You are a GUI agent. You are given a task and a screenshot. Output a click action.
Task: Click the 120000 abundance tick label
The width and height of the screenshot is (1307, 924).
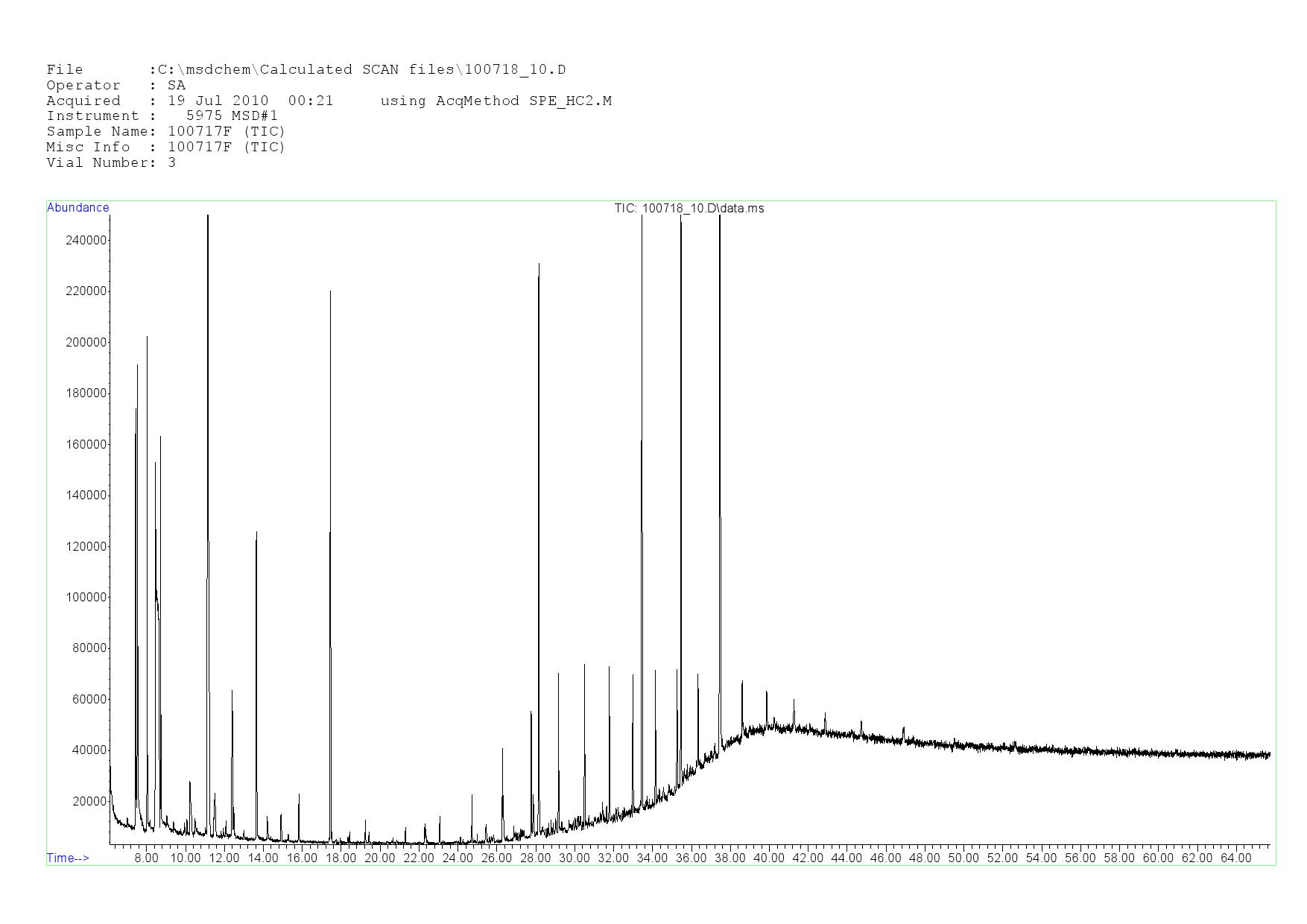86,546
